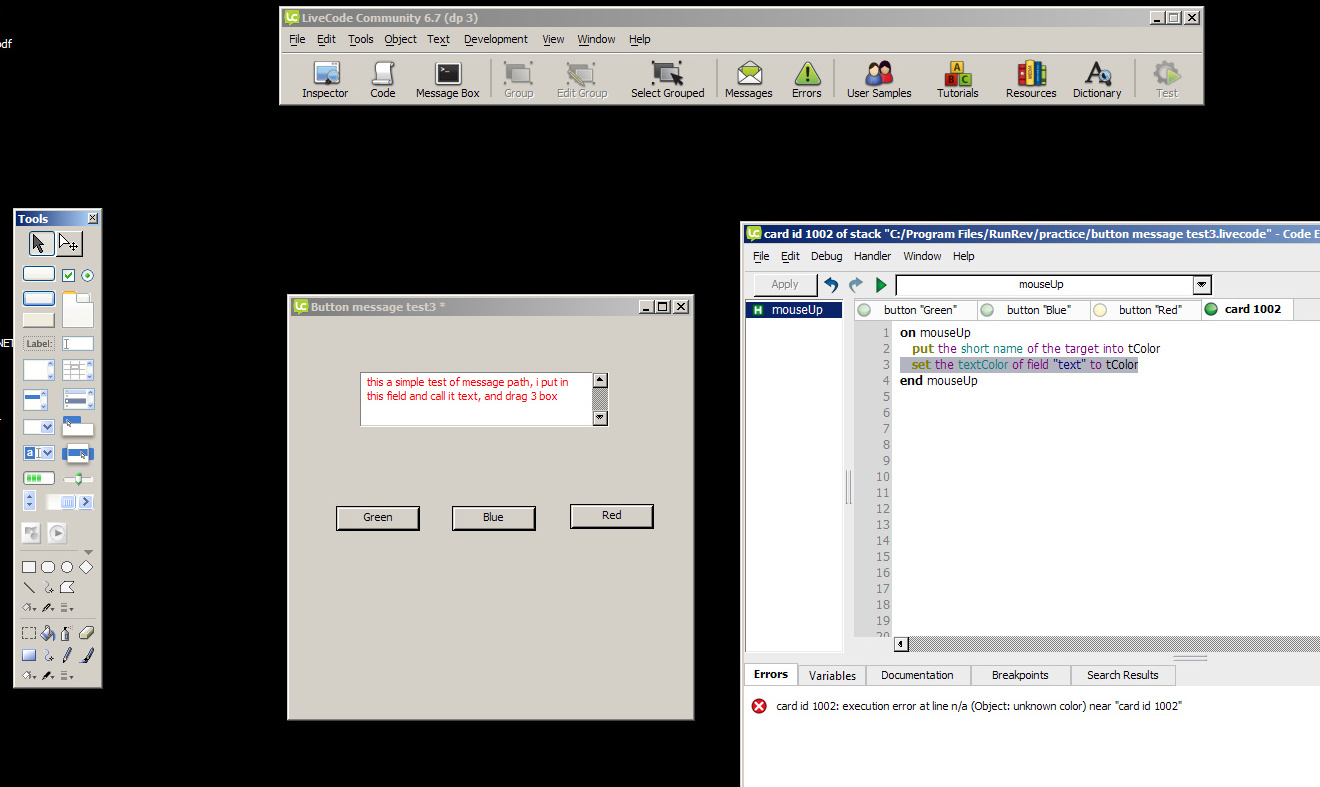Select mouseUp in the handler list

click(x=796, y=310)
